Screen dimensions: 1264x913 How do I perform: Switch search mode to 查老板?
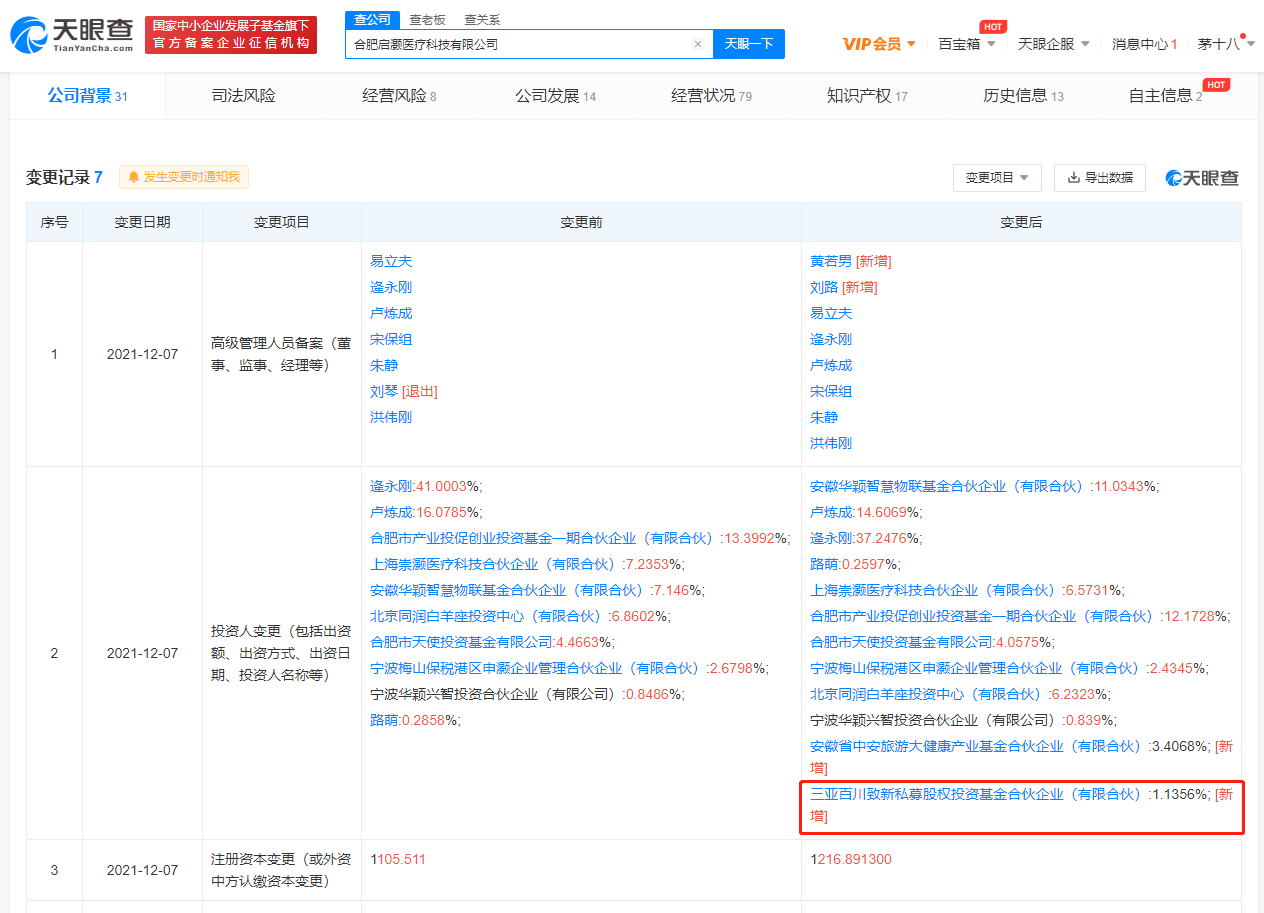pyautogui.click(x=427, y=20)
